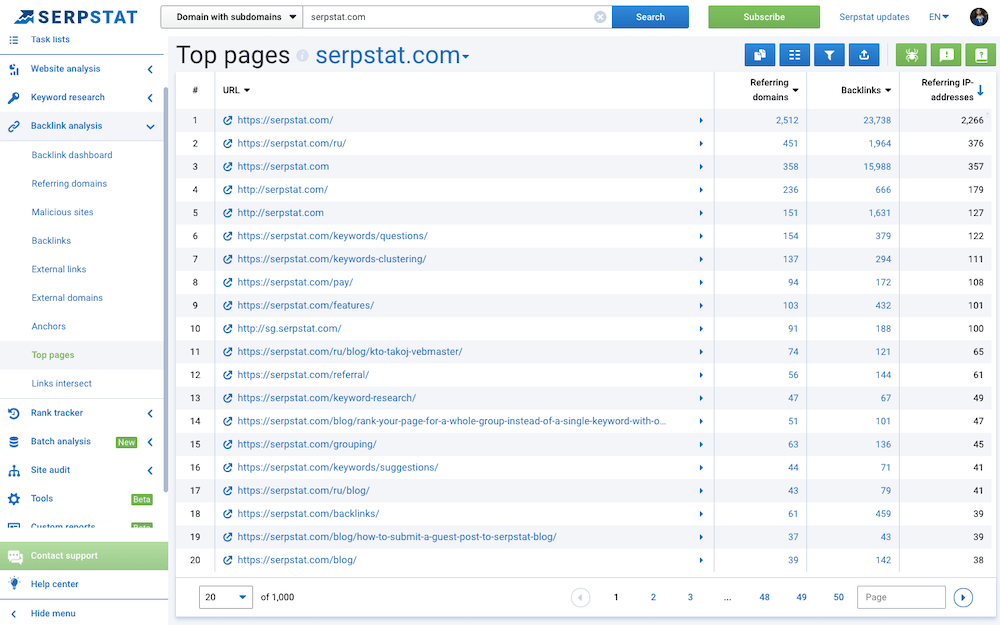Viewport: 1000px width, 625px height.
Task: Open external link icon for https://serpstat.com/blog/
Action: [228, 561]
